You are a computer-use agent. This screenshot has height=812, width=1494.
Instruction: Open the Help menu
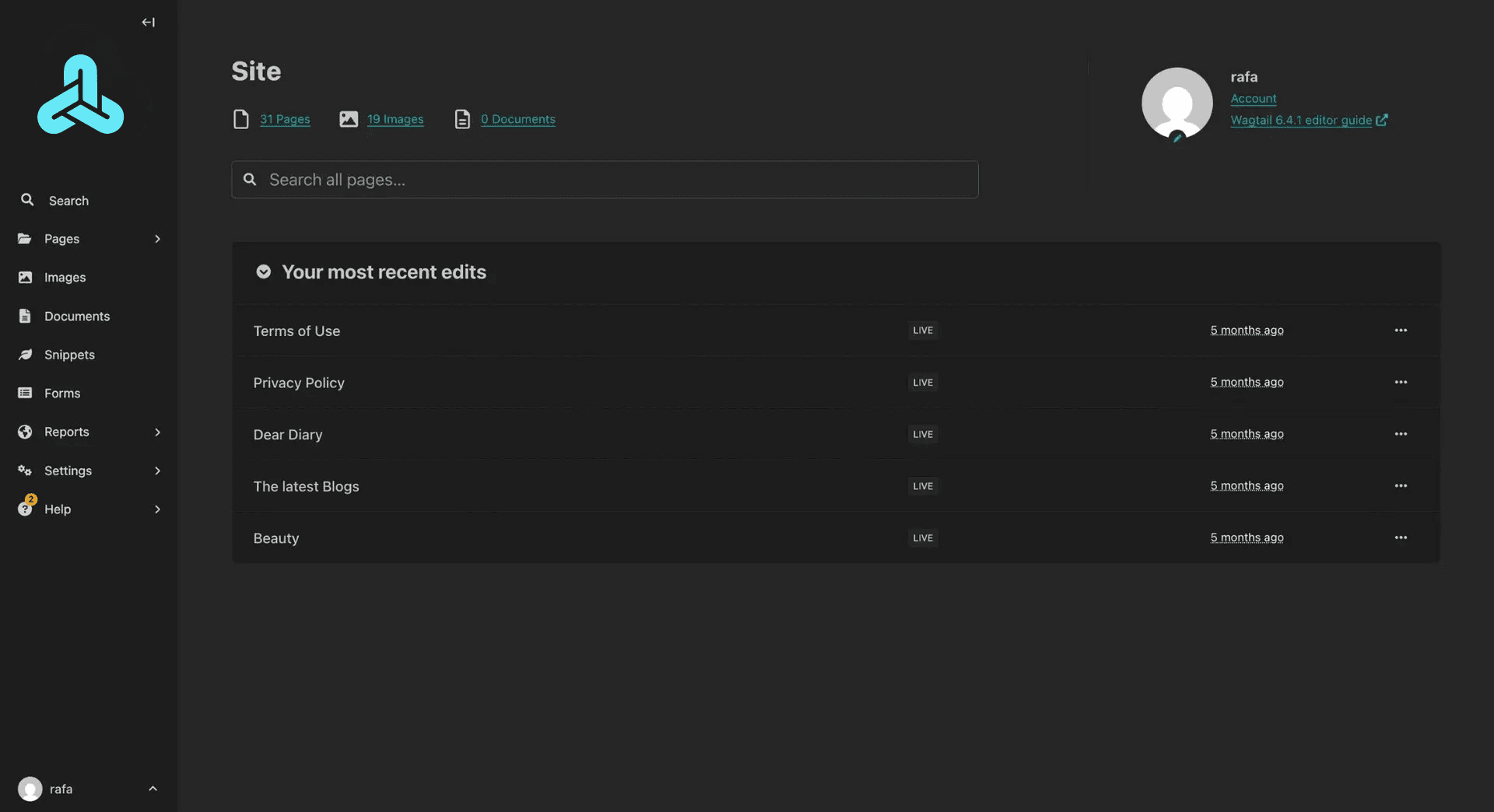coord(88,509)
